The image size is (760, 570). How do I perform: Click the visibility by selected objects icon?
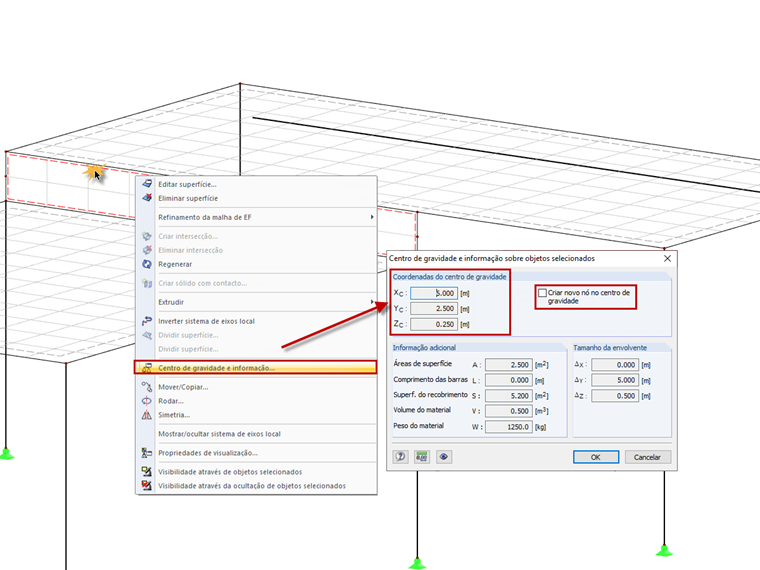[147, 472]
